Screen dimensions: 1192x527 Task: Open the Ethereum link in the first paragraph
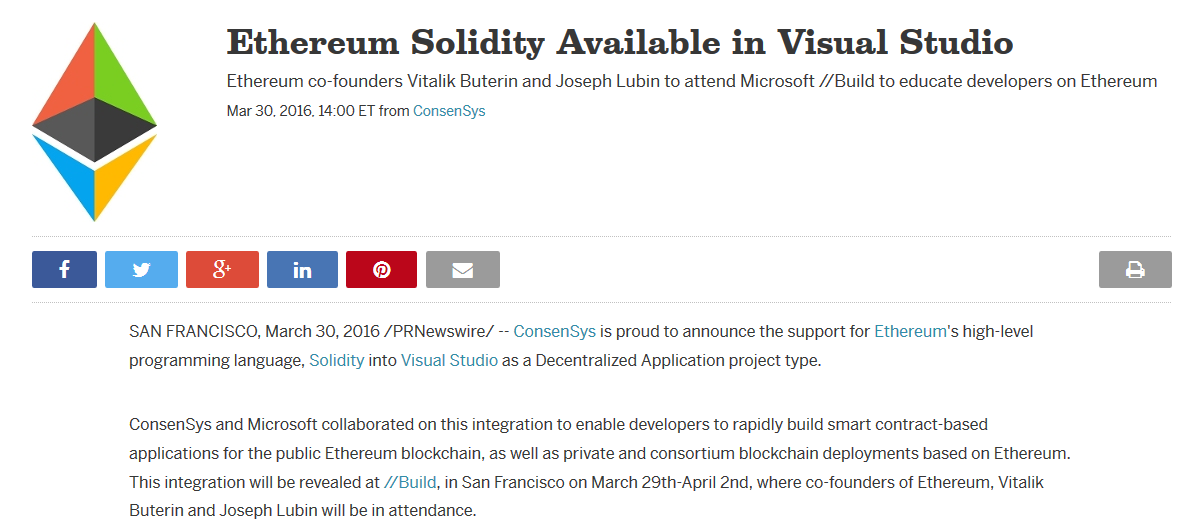click(x=910, y=332)
